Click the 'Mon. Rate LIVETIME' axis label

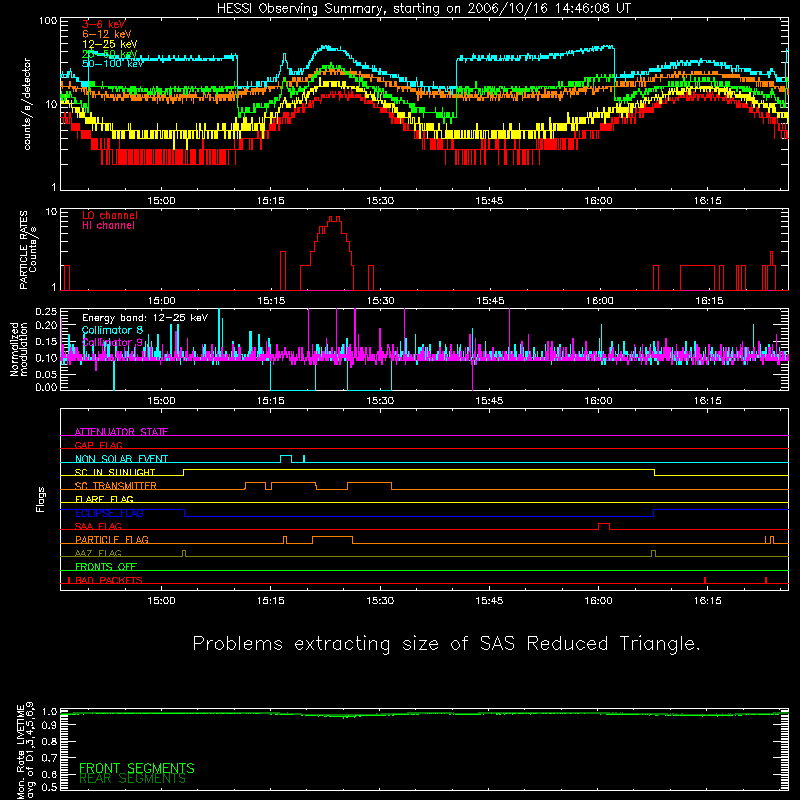click(x=20, y=750)
